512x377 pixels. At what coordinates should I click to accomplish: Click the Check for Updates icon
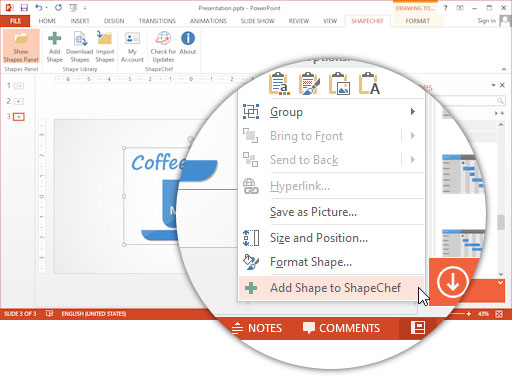pyautogui.click(x=163, y=39)
